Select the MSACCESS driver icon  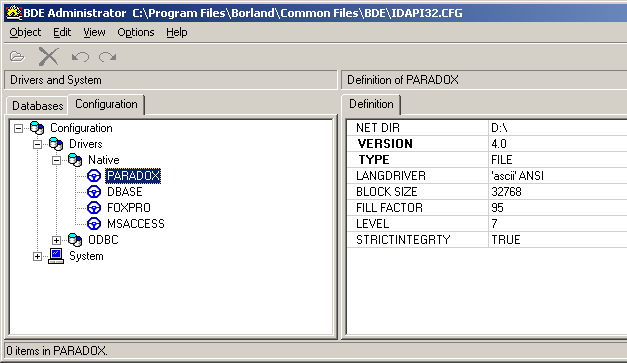click(x=94, y=224)
